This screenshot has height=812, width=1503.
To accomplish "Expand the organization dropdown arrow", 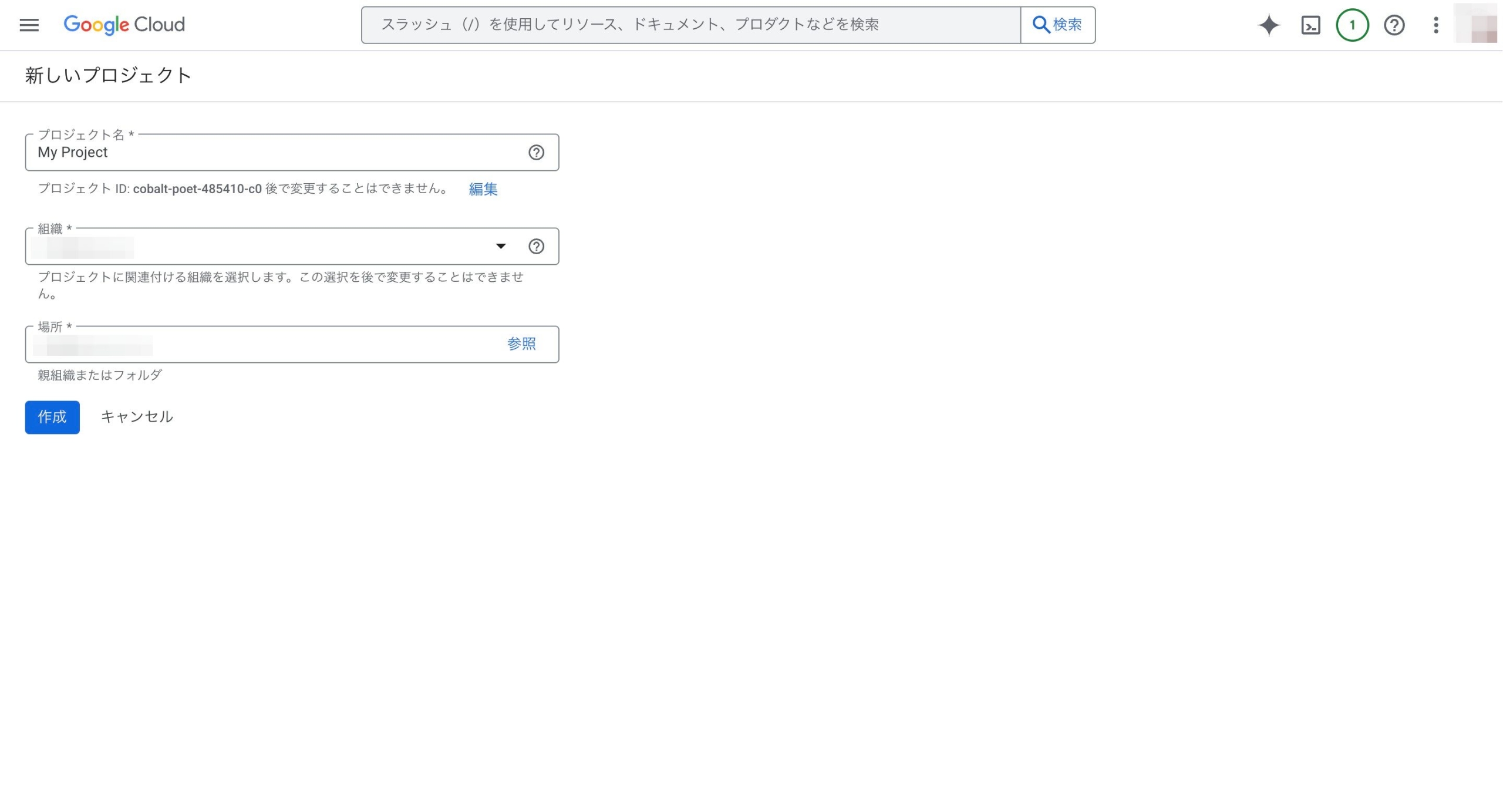I will point(500,247).
